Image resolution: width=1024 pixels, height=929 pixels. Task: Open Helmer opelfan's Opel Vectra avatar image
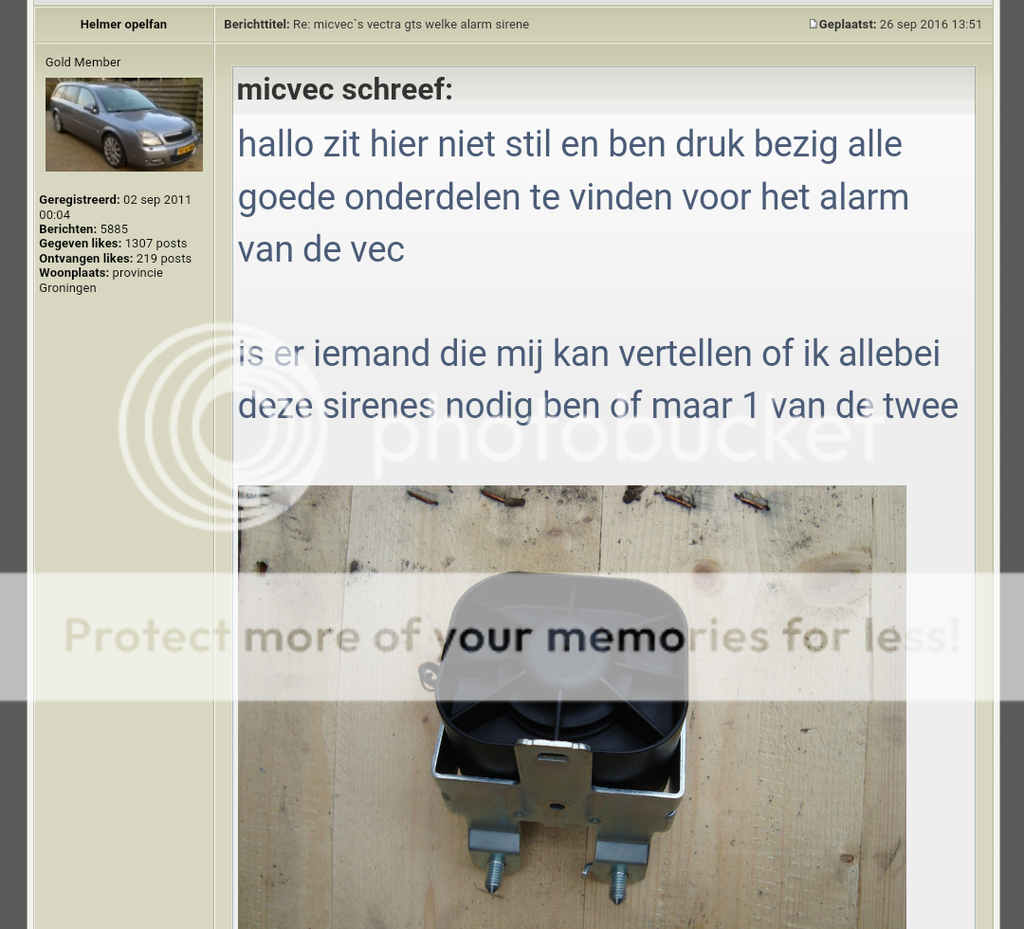(x=124, y=125)
